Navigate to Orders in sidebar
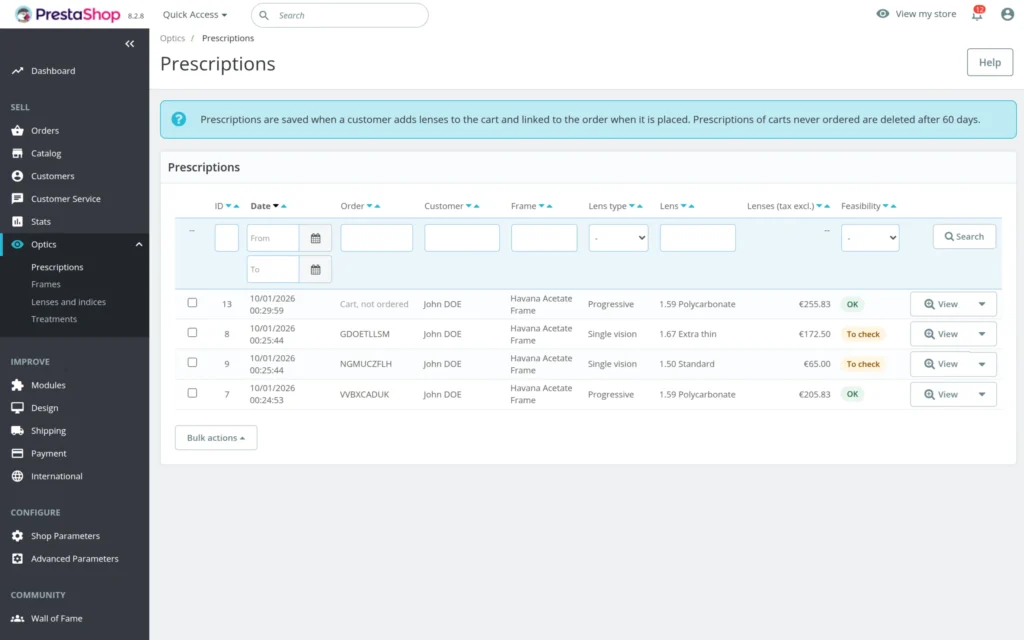This screenshot has width=1024, height=640. [45, 131]
